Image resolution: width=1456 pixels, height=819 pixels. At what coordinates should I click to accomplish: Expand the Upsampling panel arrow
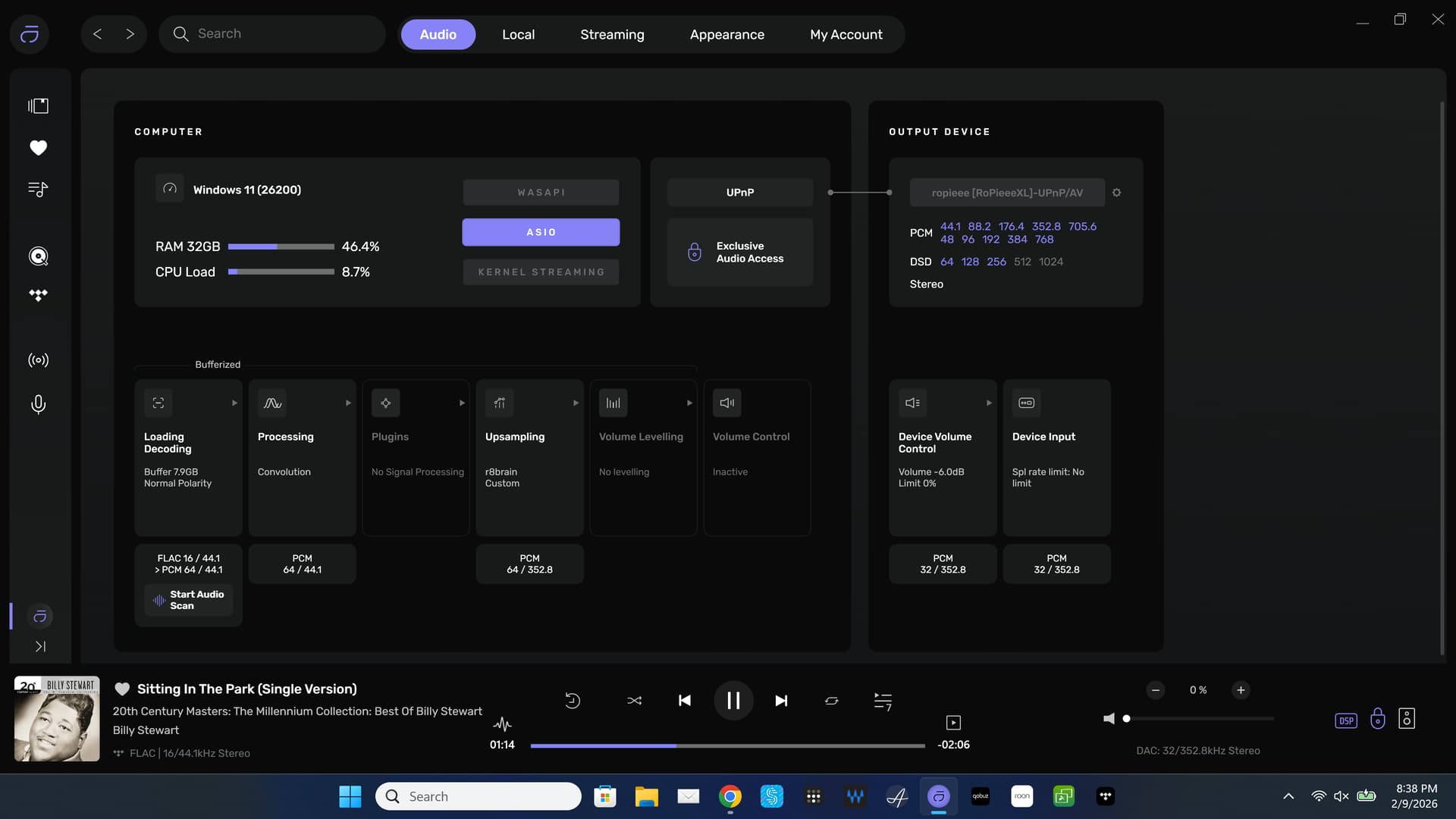tap(576, 403)
